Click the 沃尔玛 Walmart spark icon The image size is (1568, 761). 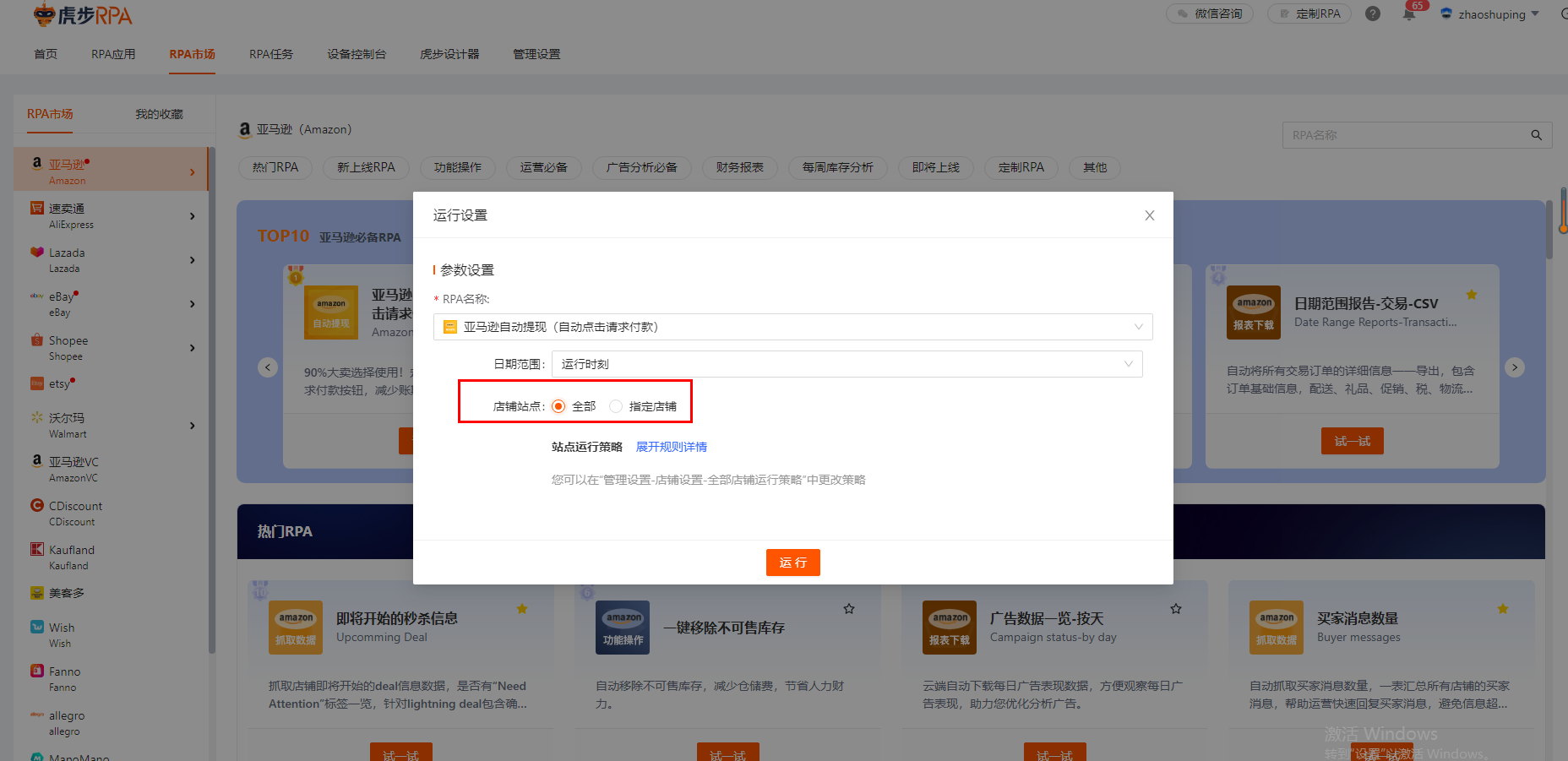[x=37, y=417]
